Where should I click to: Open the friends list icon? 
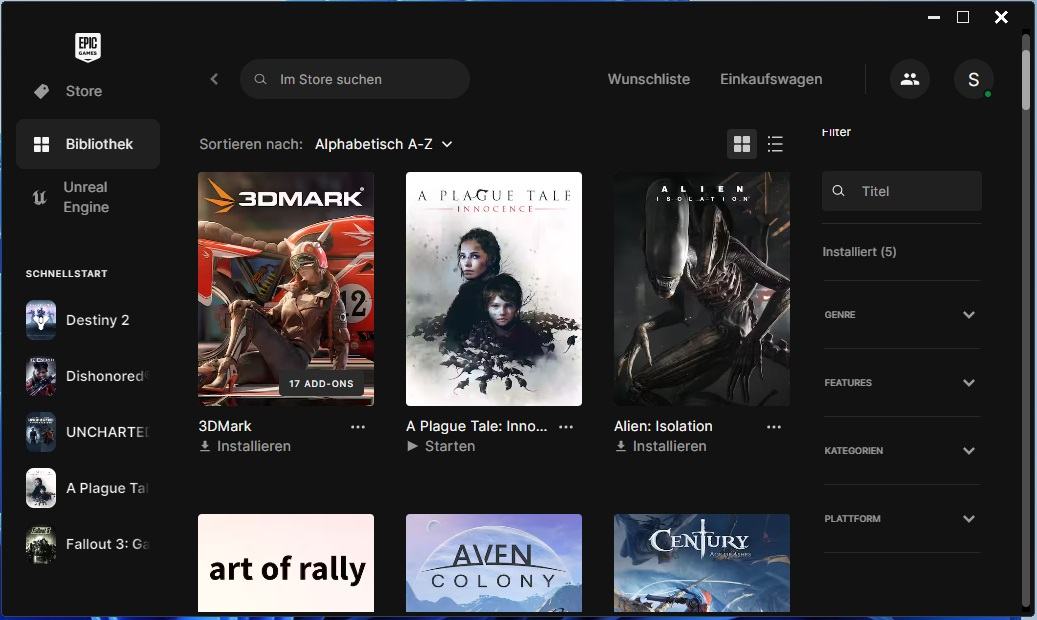(x=909, y=79)
